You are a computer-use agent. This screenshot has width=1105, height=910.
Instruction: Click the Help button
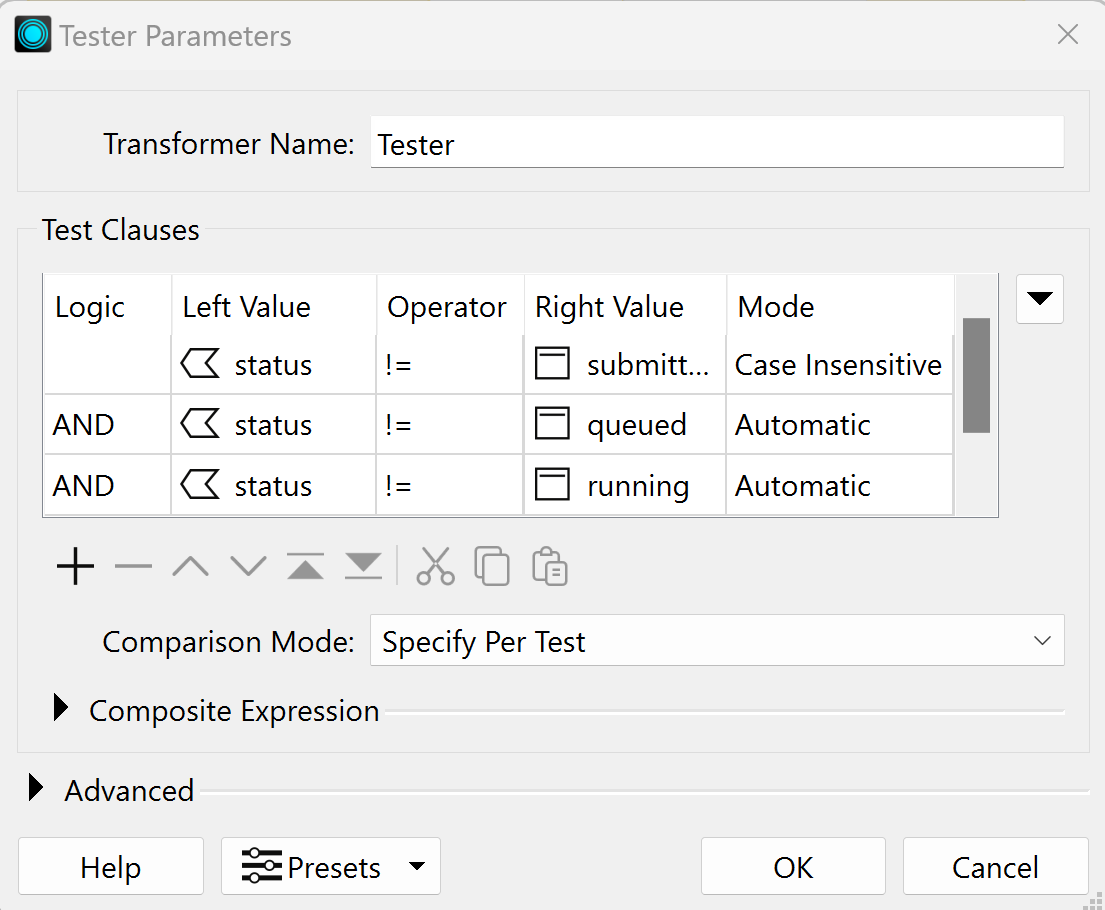(111, 866)
